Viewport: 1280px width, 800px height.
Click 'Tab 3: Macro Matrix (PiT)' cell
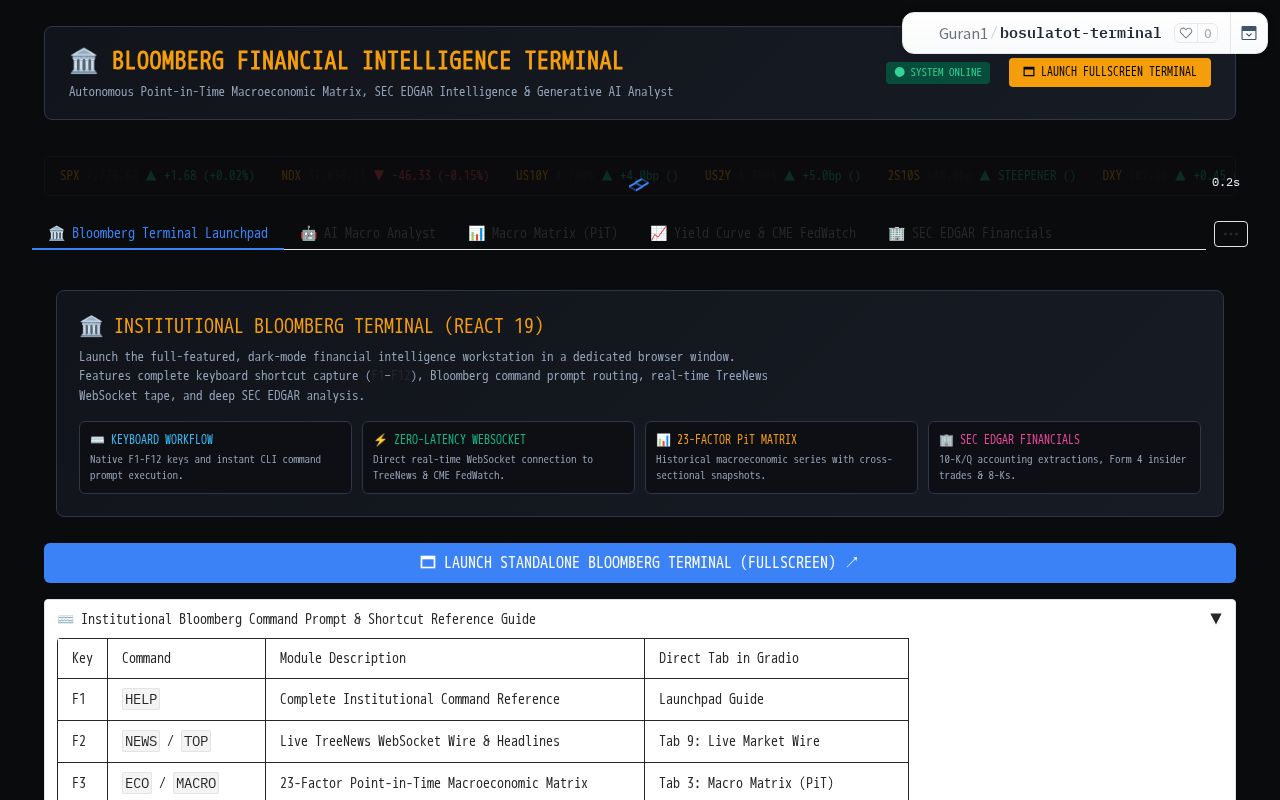[776, 782]
